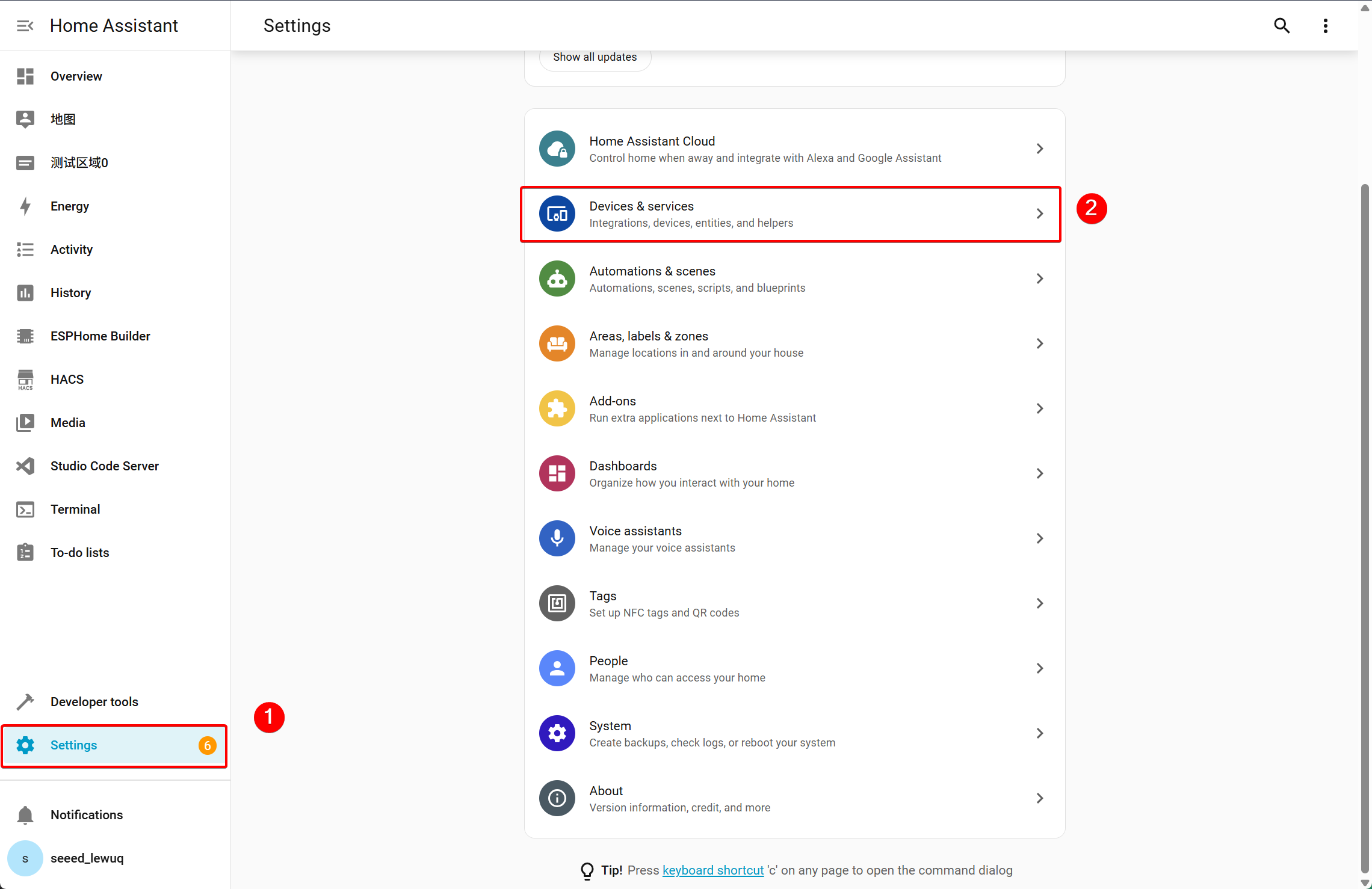This screenshot has width=1372, height=889.
Task: Collapse the sidebar with hamburger icon
Action: click(25, 26)
